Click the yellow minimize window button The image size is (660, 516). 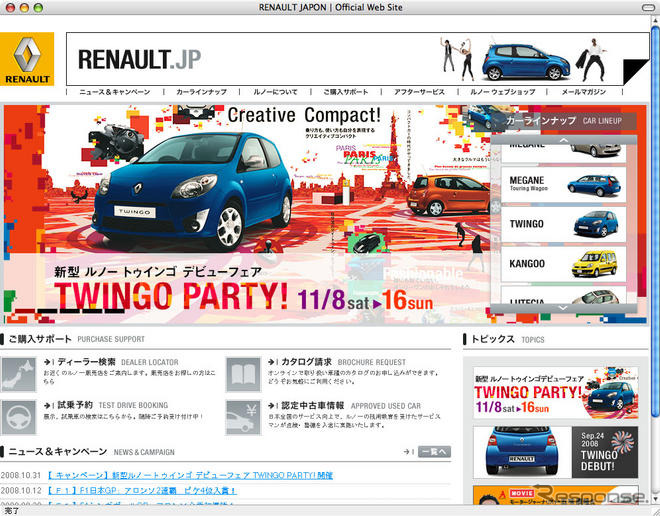(24, 8)
